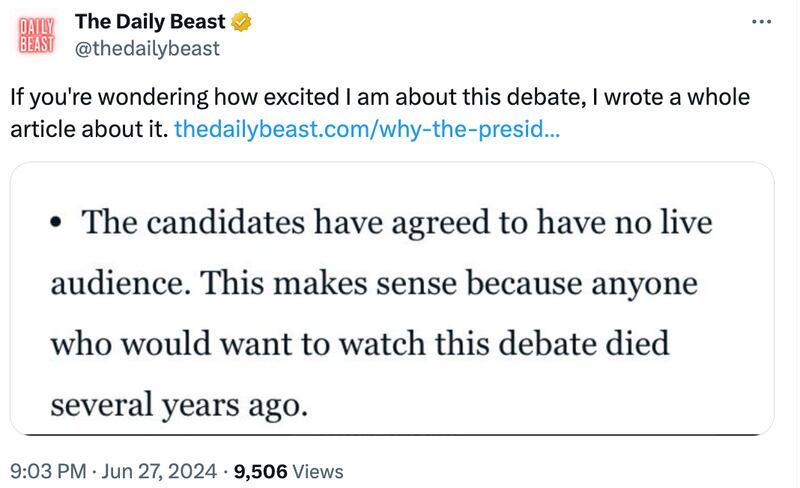Click the tweet's first line about the debate

coord(379,100)
